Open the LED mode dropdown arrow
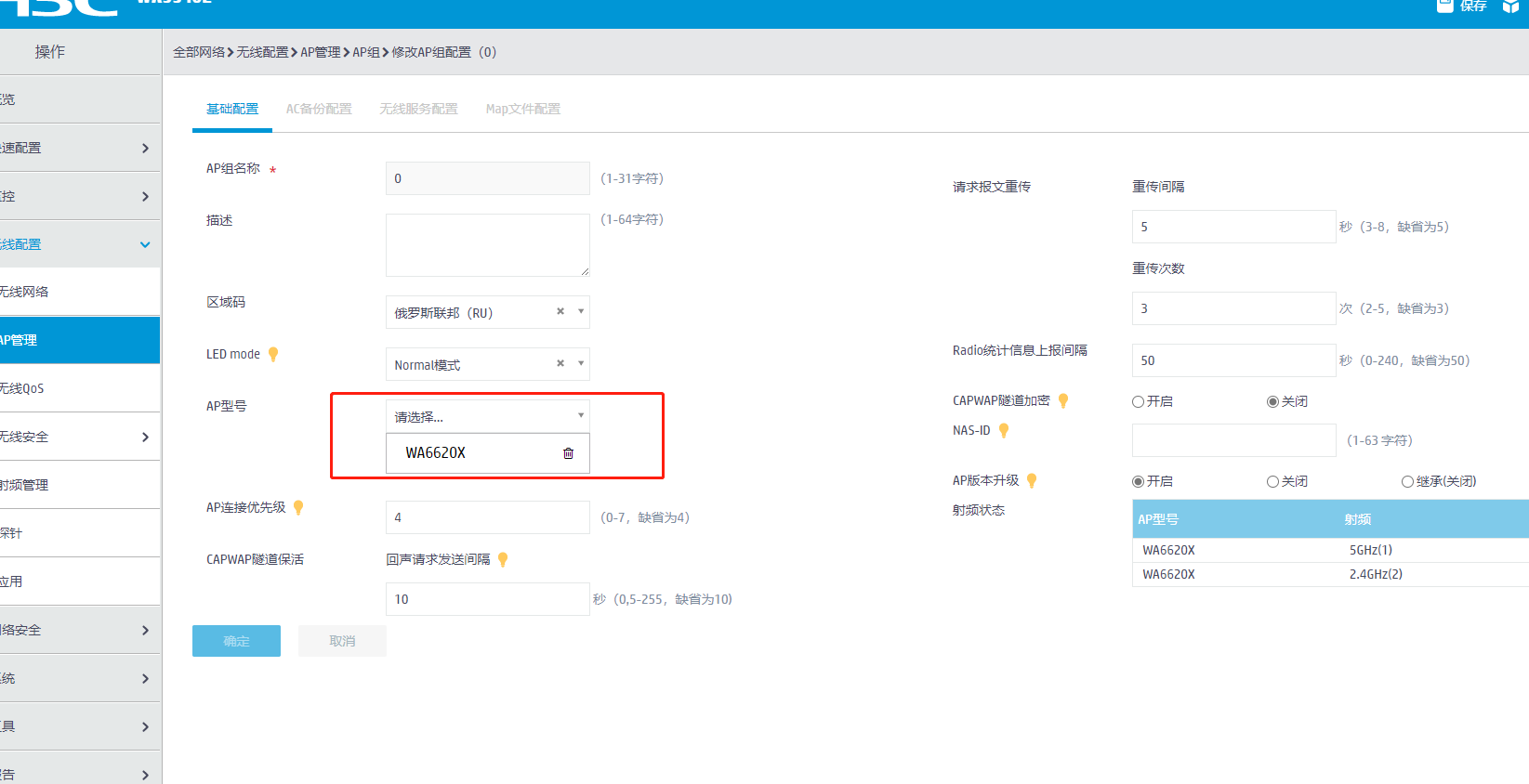1529x784 pixels. coord(581,364)
